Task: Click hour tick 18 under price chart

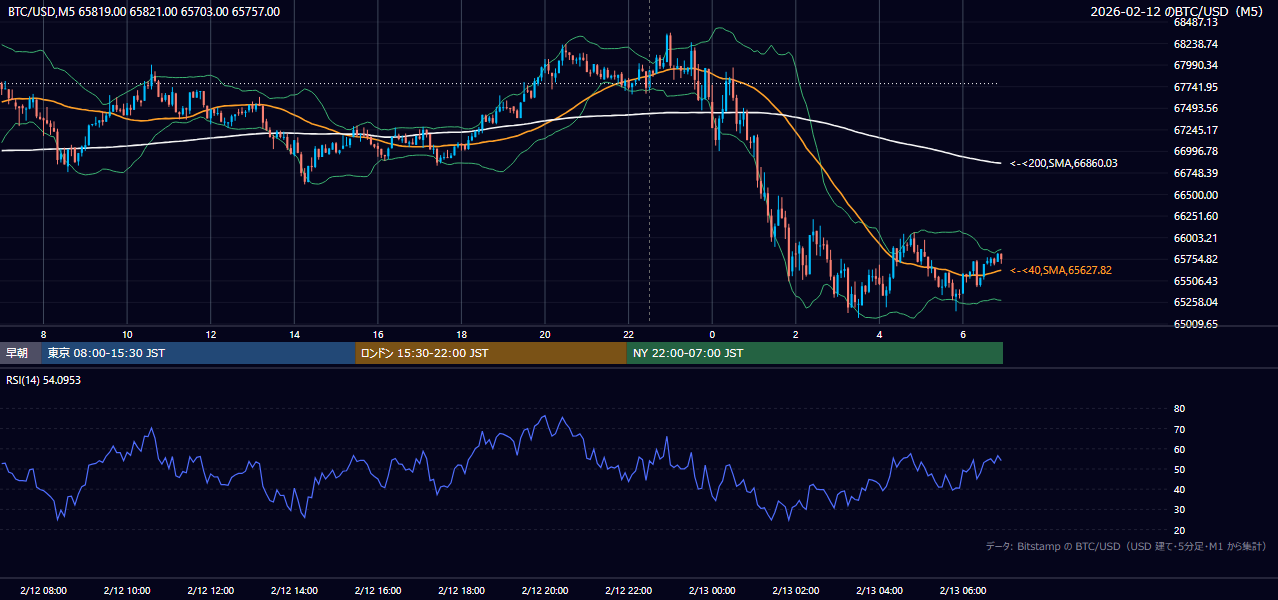Action: pos(461,334)
